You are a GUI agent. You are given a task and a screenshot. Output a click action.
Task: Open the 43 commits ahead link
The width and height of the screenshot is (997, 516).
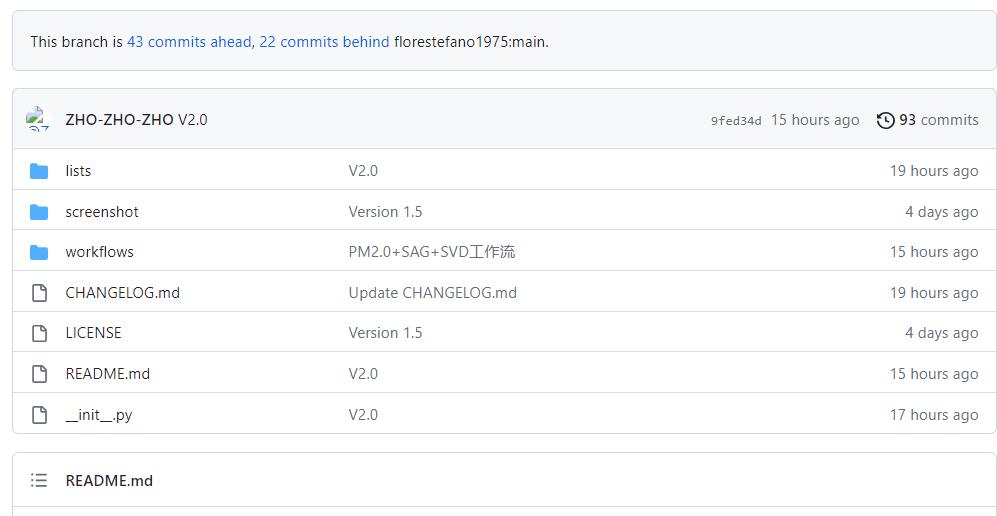point(189,42)
